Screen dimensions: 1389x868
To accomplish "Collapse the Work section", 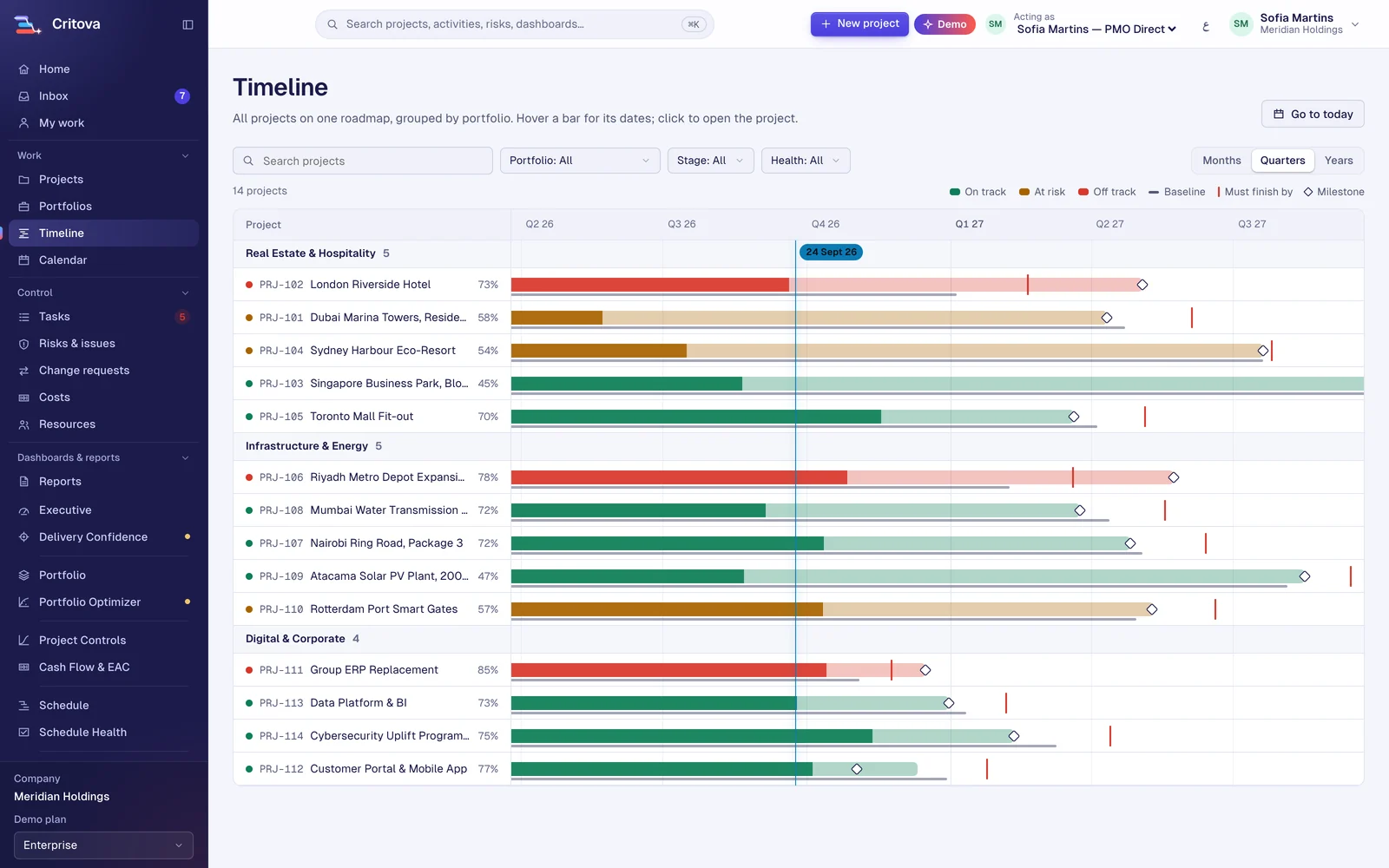I will coord(103,155).
